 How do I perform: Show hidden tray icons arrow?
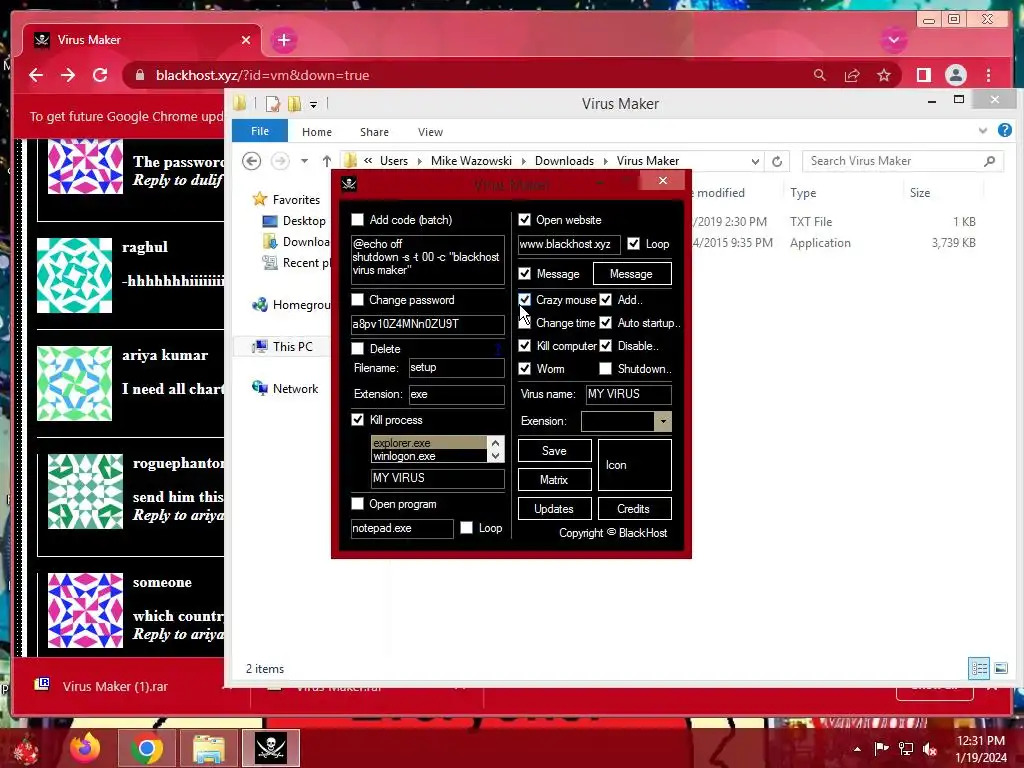tap(857, 749)
